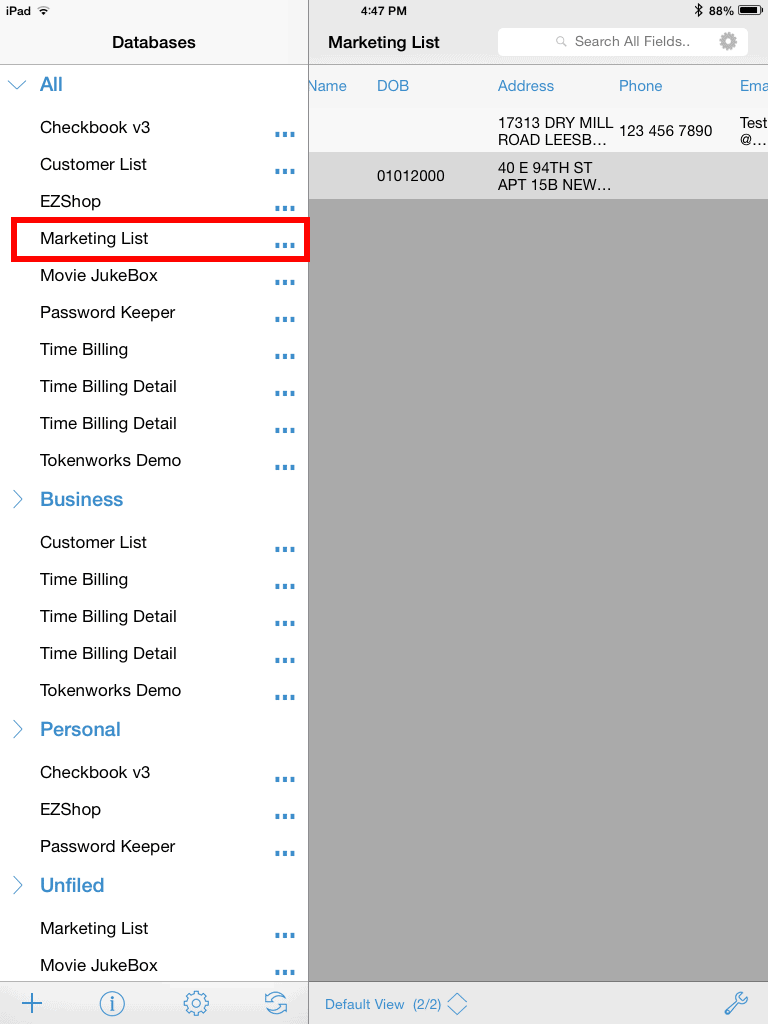Image resolution: width=768 pixels, height=1024 pixels.
Task: Select the Personal category heading
Action: [80, 729]
